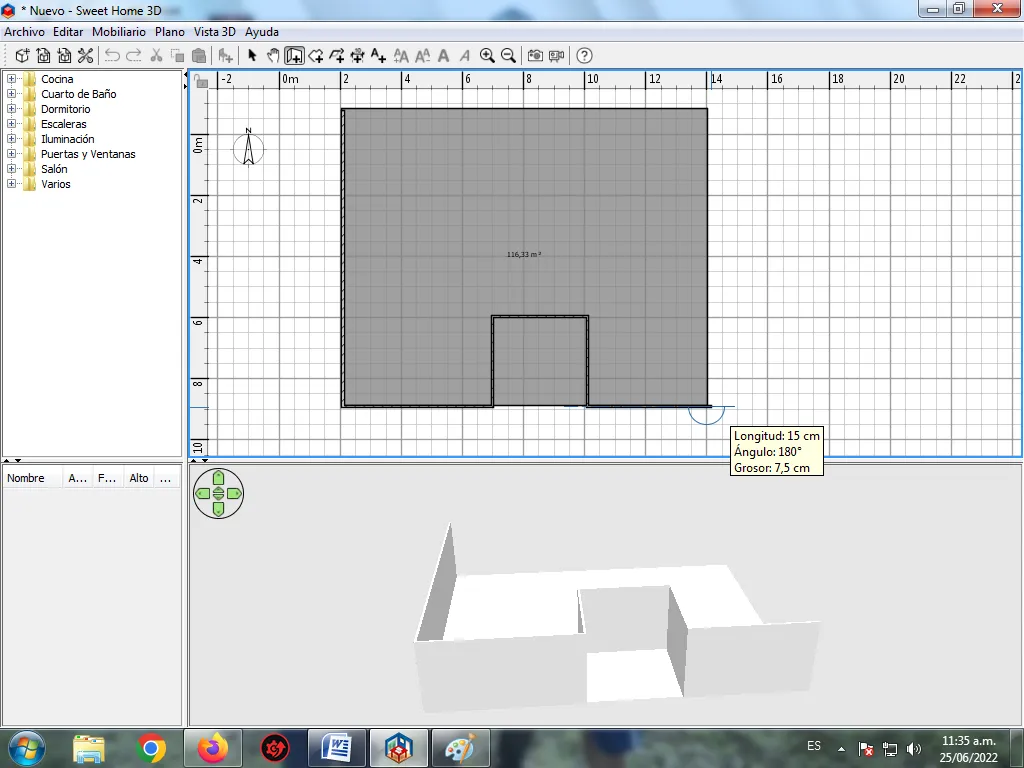The image size is (1024, 768).
Task: Choose the Create dimensions tool
Action: pos(357,56)
